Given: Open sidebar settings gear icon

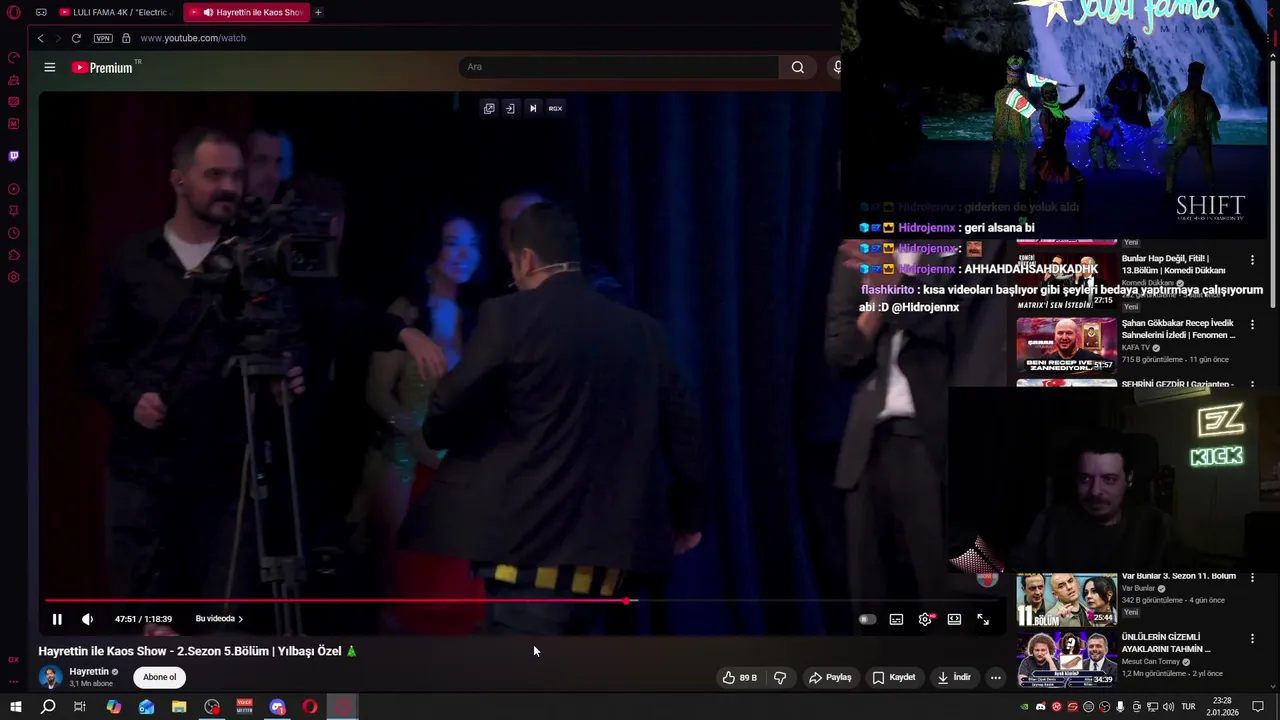Looking at the screenshot, I should 13,277.
